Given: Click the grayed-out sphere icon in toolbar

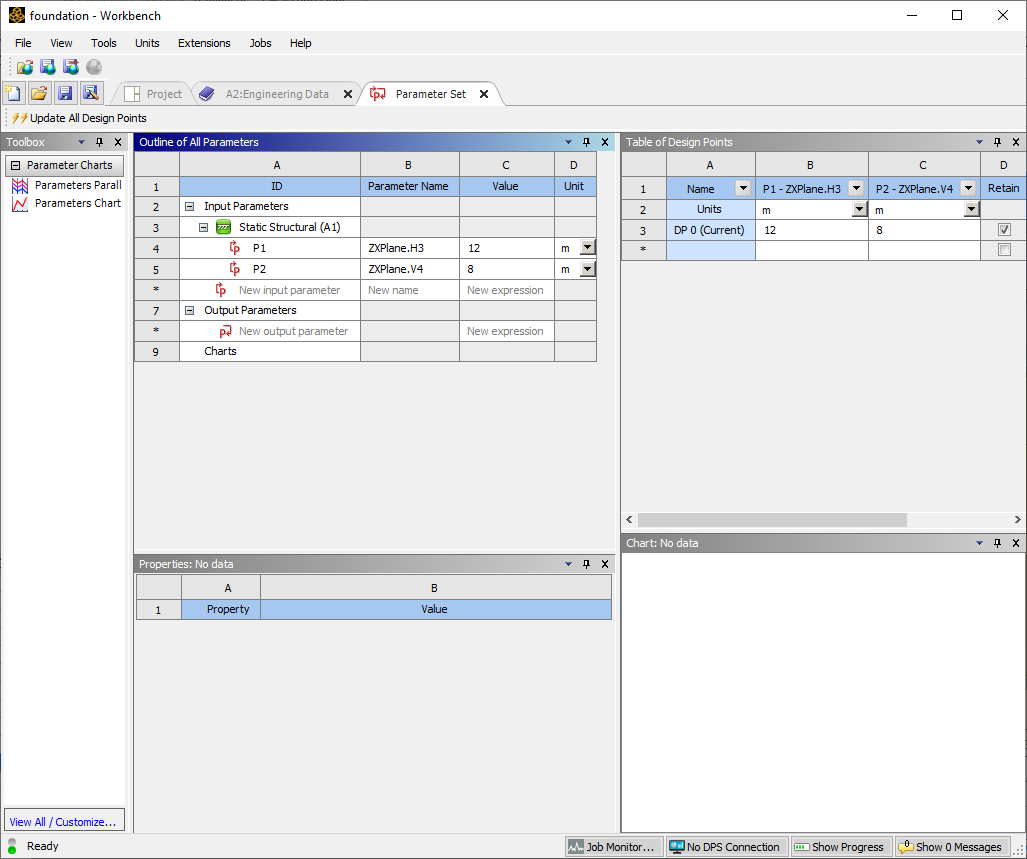Looking at the screenshot, I should 94,67.
